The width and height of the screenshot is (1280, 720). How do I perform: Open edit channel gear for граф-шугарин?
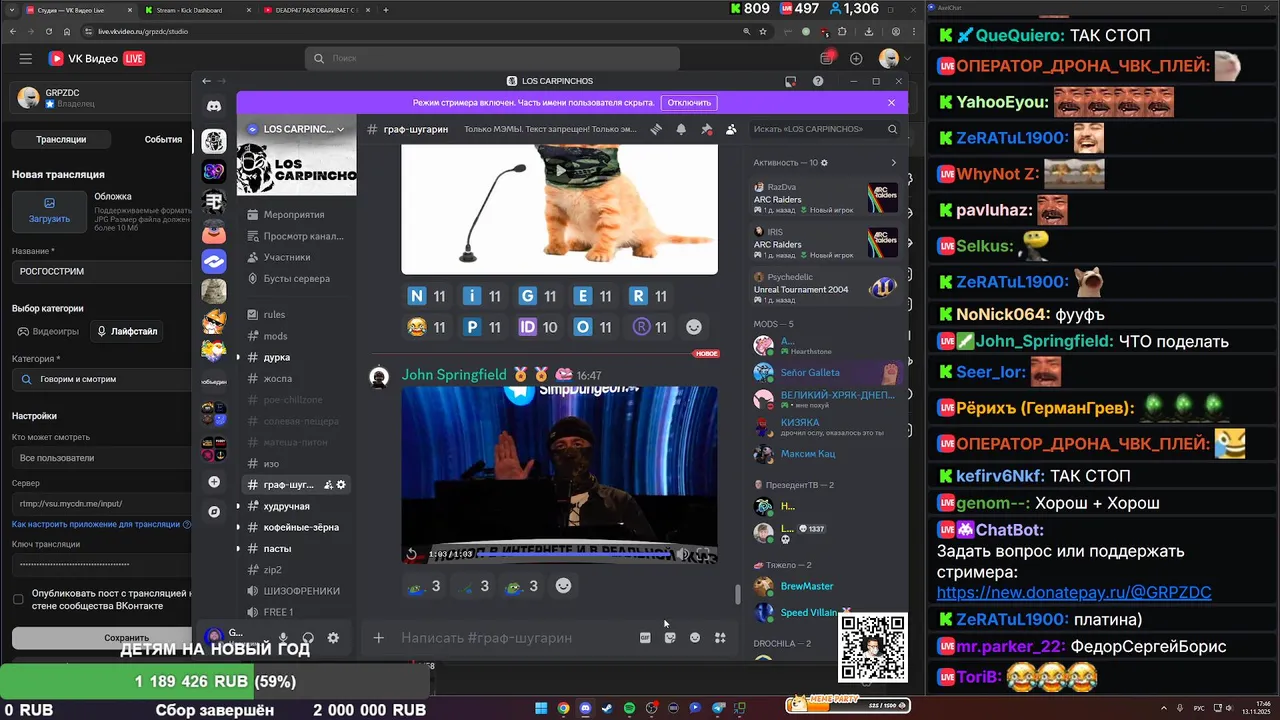click(x=341, y=485)
